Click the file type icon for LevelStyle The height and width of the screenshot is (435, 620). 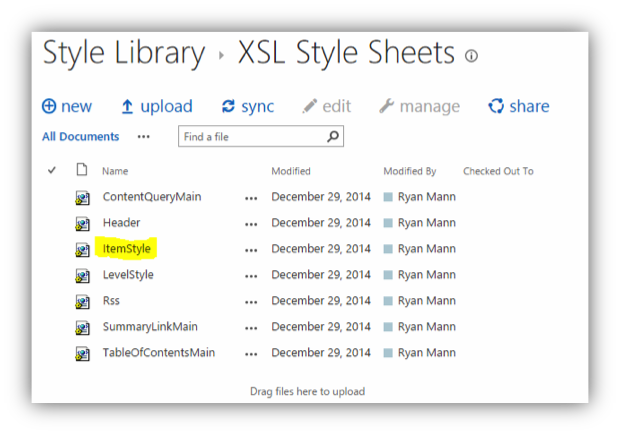click(x=82, y=276)
